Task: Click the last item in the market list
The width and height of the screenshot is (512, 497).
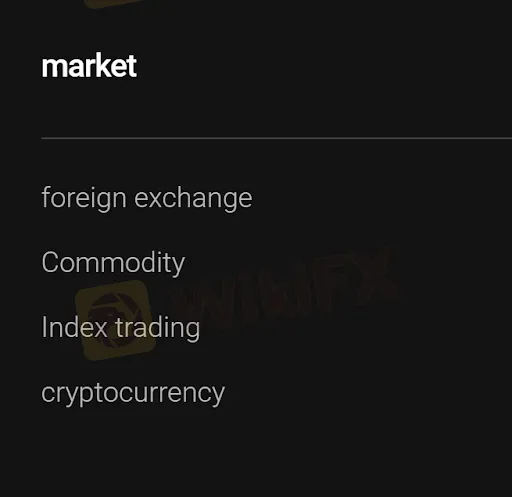Action: pyautogui.click(x=133, y=393)
